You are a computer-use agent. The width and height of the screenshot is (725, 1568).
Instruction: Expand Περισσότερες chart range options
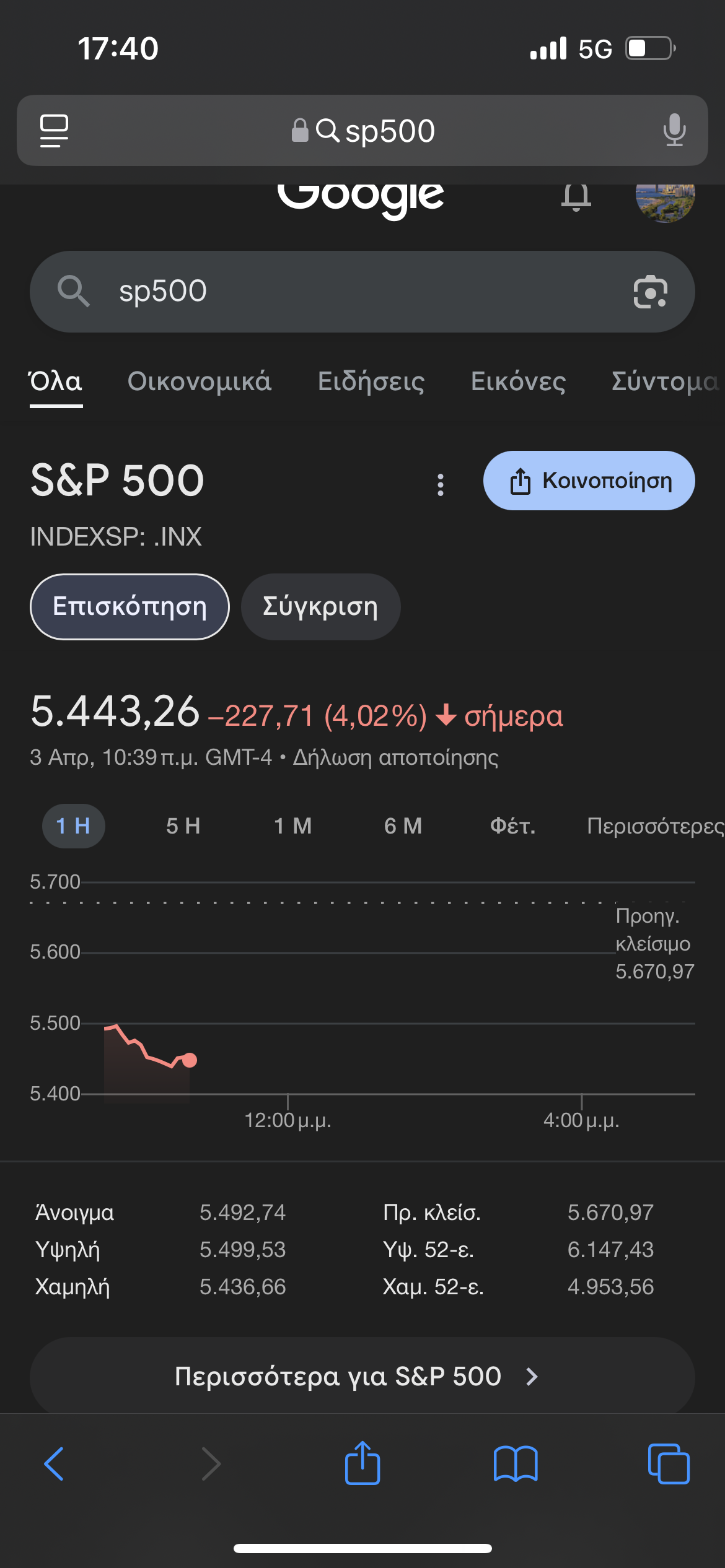click(654, 826)
